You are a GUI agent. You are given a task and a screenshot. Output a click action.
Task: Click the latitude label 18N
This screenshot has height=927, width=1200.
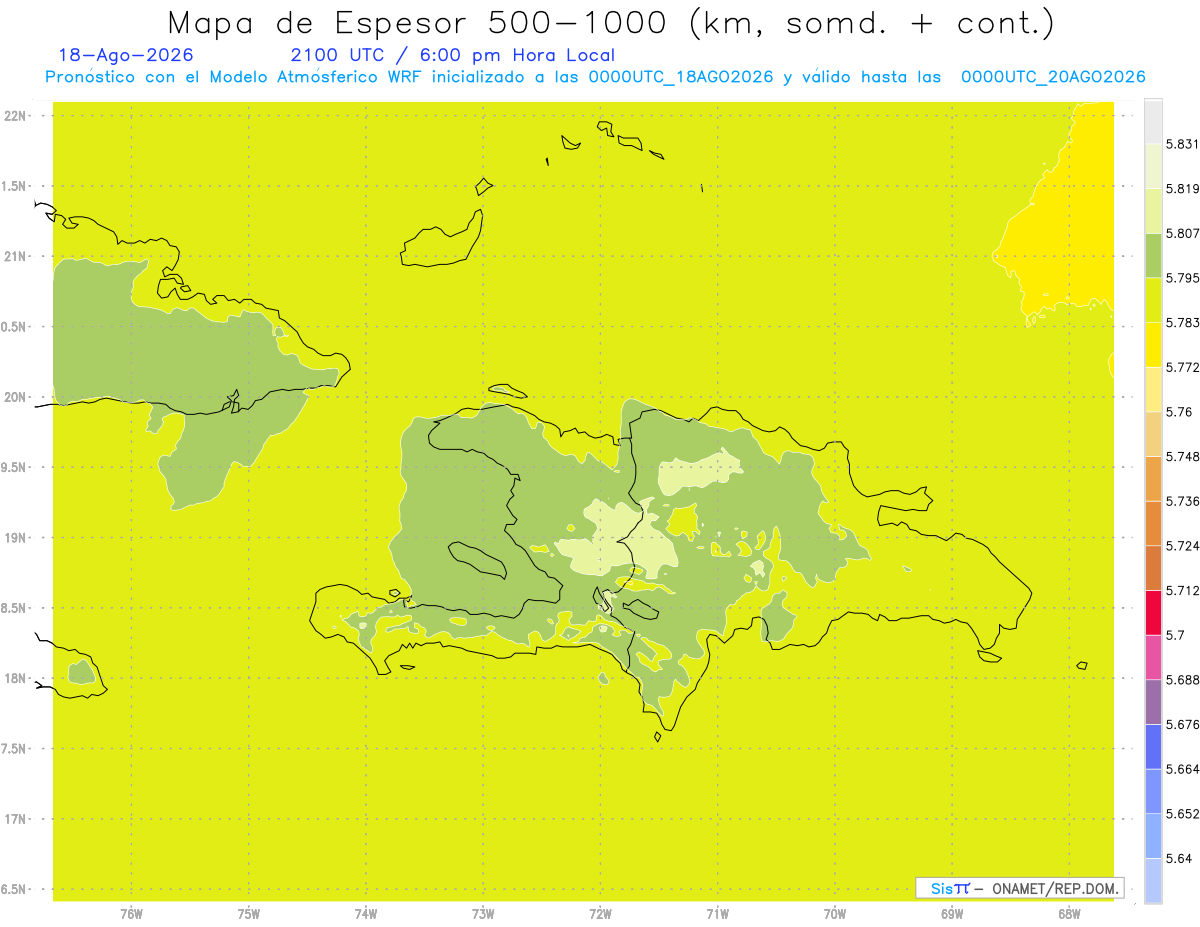(x=14, y=678)
